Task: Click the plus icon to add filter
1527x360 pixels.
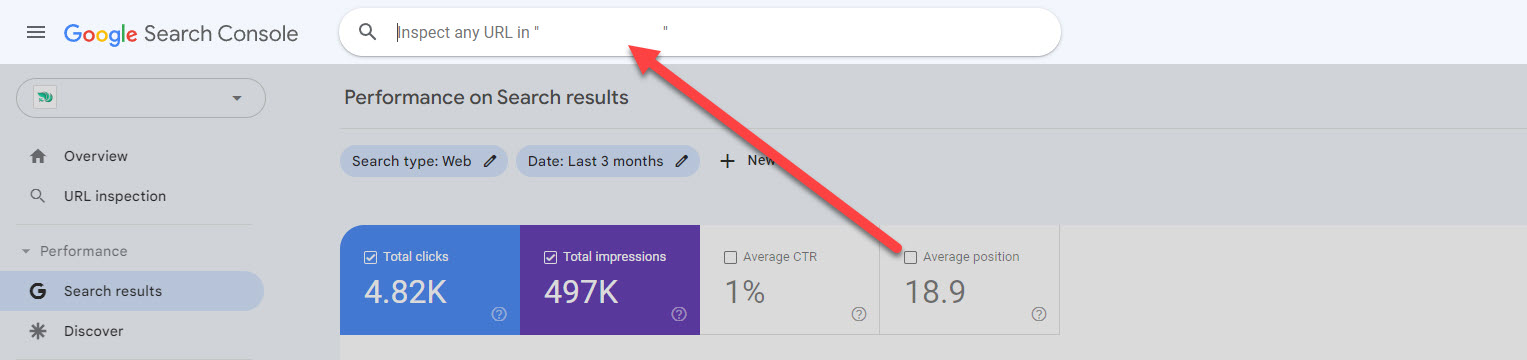Action: point(727,161)
